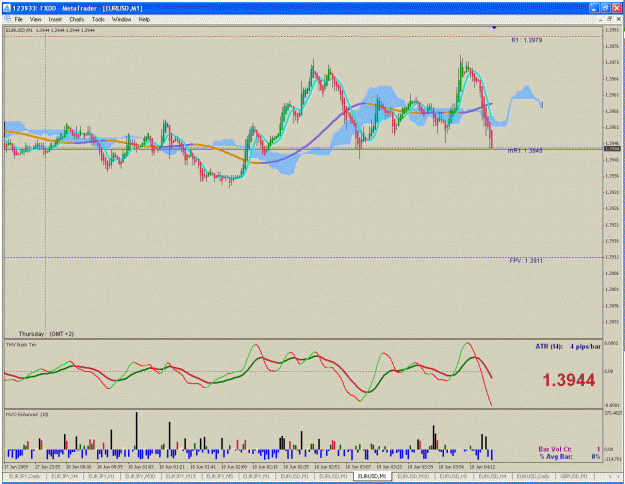The height and width of the screenshot is (484, 625).
Task: Open the Charts menu
Action: click(77, 19)
